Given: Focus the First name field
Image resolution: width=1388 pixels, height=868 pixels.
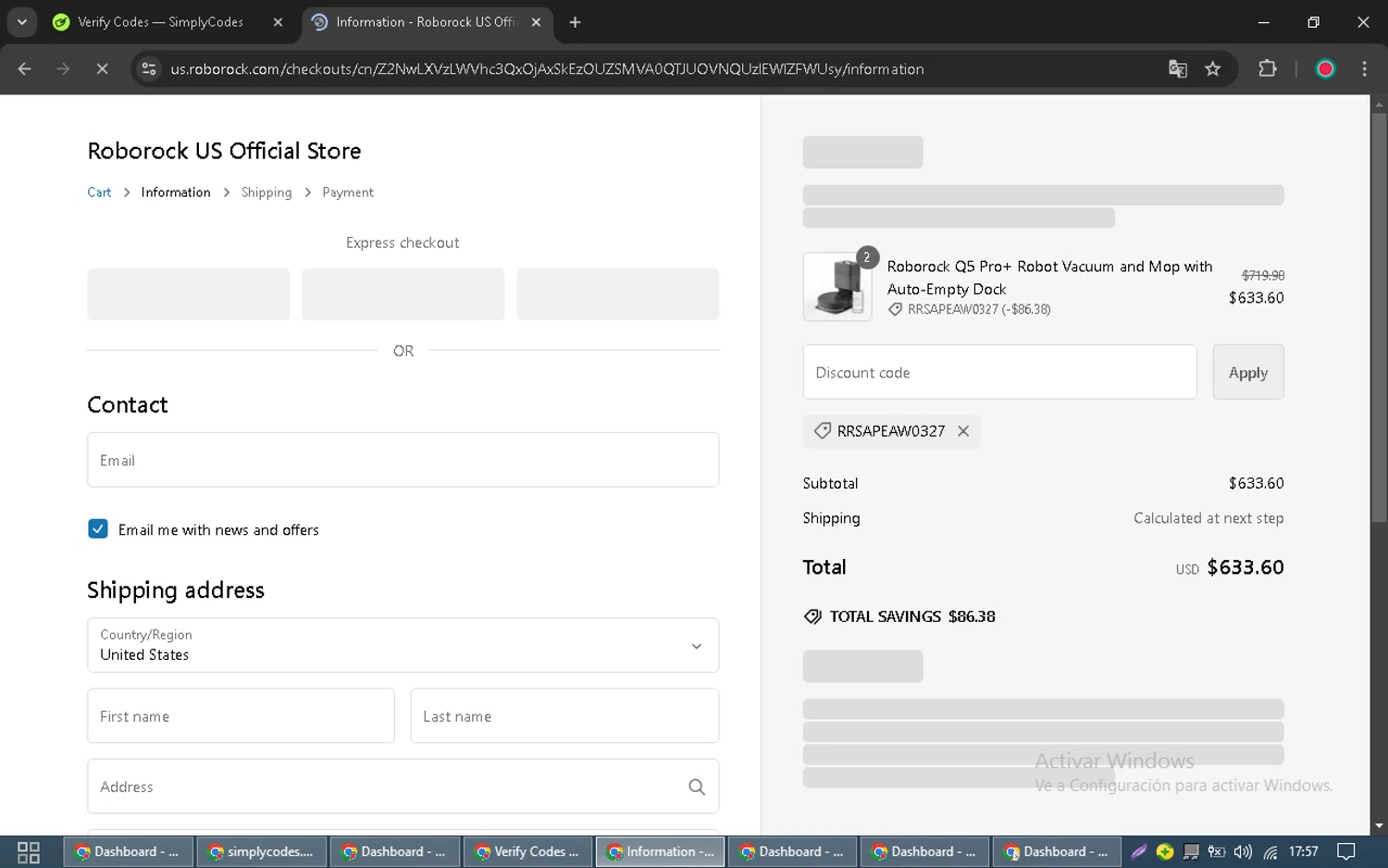Looking at the screenshot, I should (x=241, y=715).
